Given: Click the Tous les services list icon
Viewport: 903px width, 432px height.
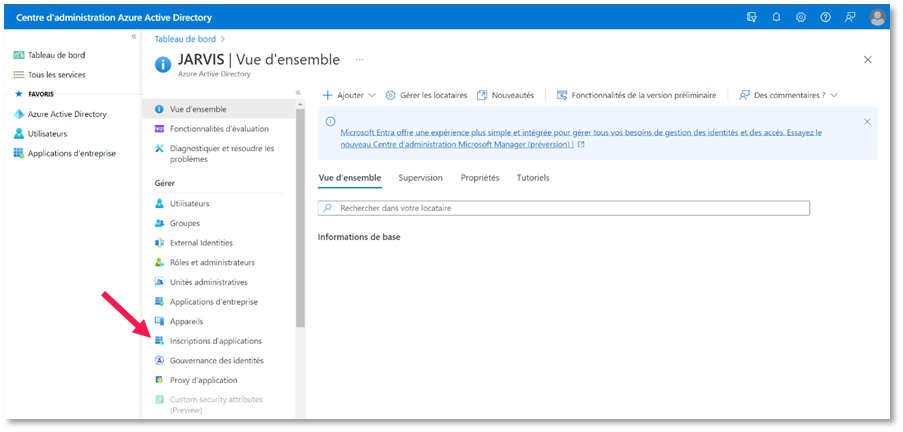Looking at the screenshot, I should (18, 75).
